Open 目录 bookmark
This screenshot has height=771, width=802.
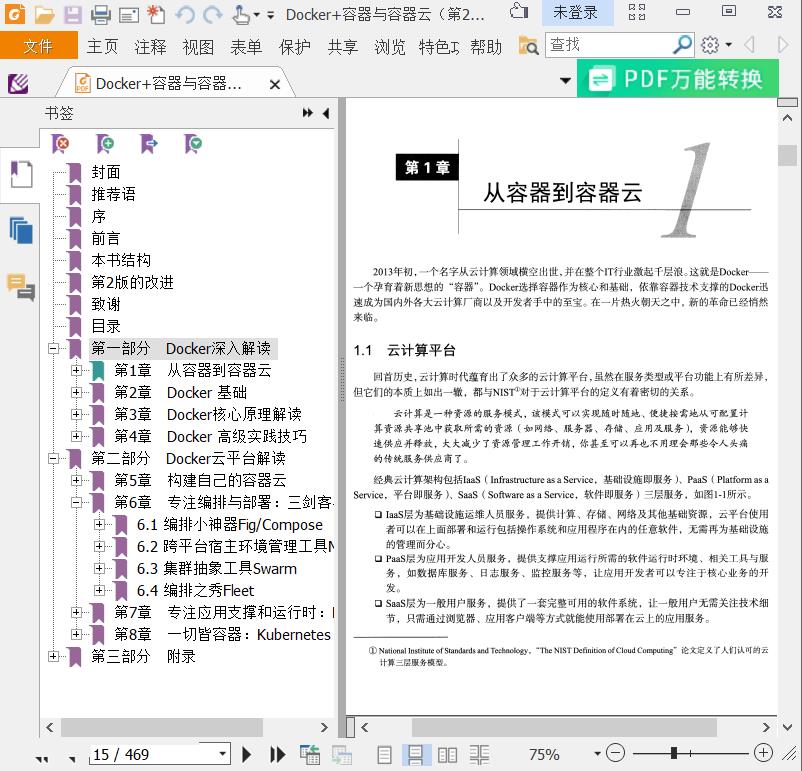[x=105, y=326]
